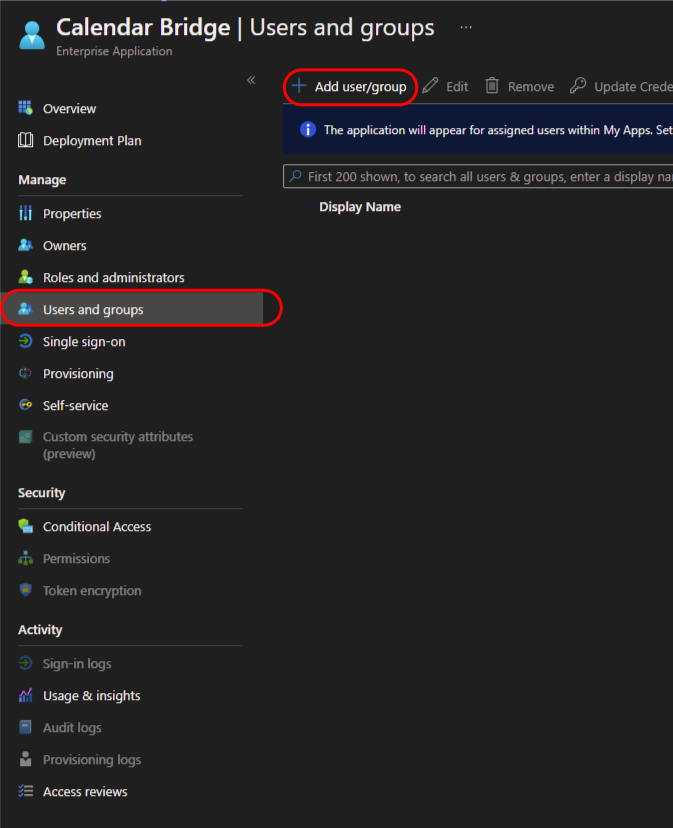The width and height of the screenshot is (673, 828).
Task: Open Roles and administrators
Action: tap(114, 278)
